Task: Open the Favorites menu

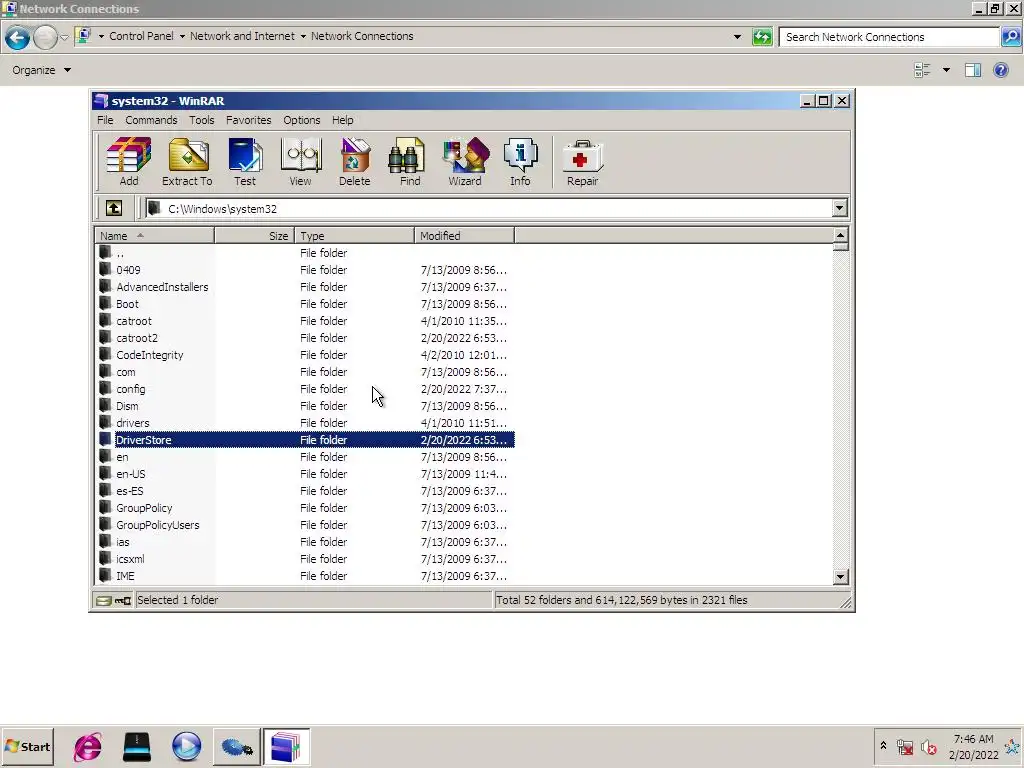Action: [x=249, y=120]
